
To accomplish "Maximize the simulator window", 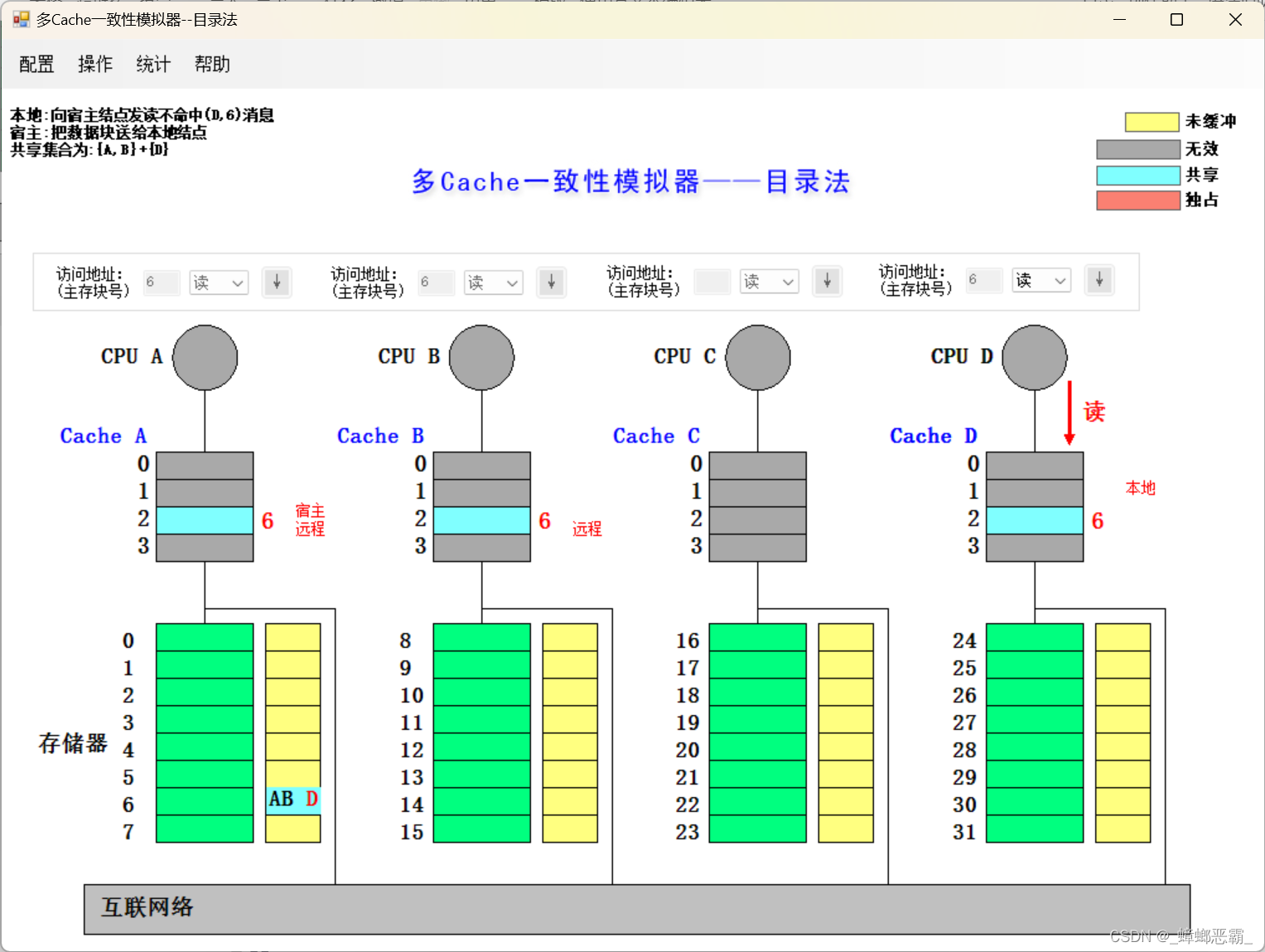I will pyautogui.click(x=1176, y=19).
